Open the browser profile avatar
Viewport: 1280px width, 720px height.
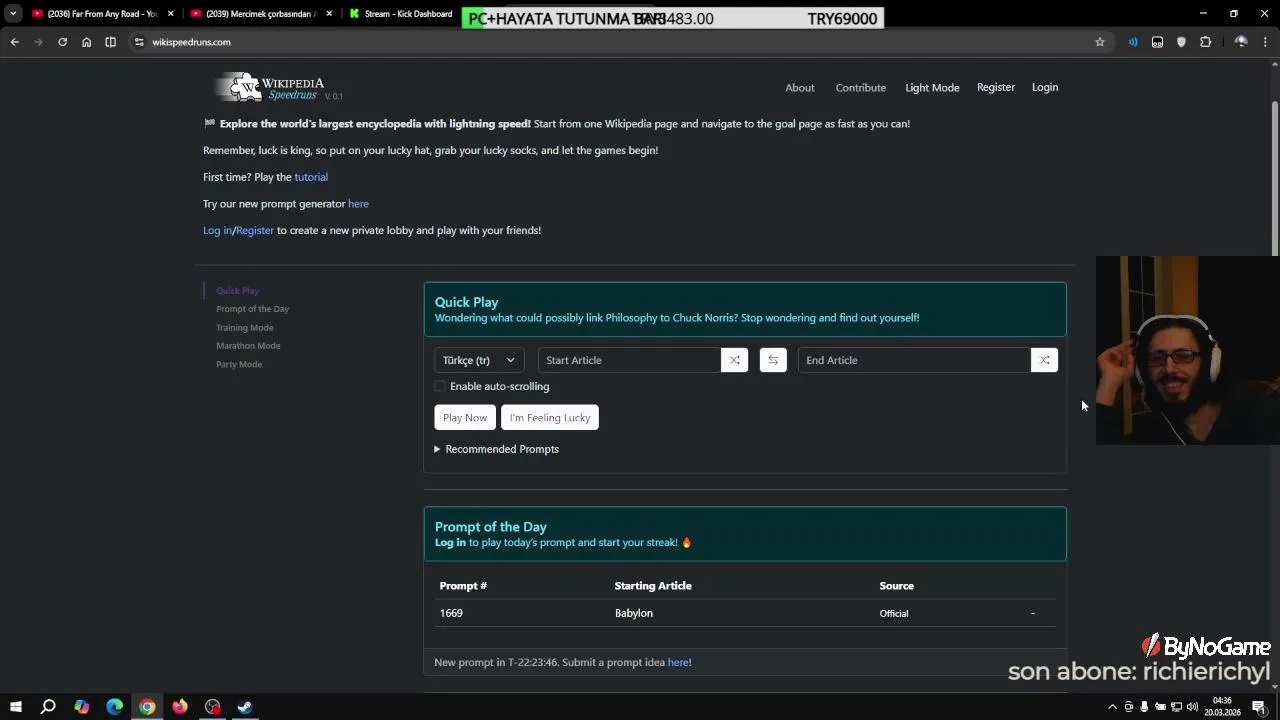tap(1241, 42)
